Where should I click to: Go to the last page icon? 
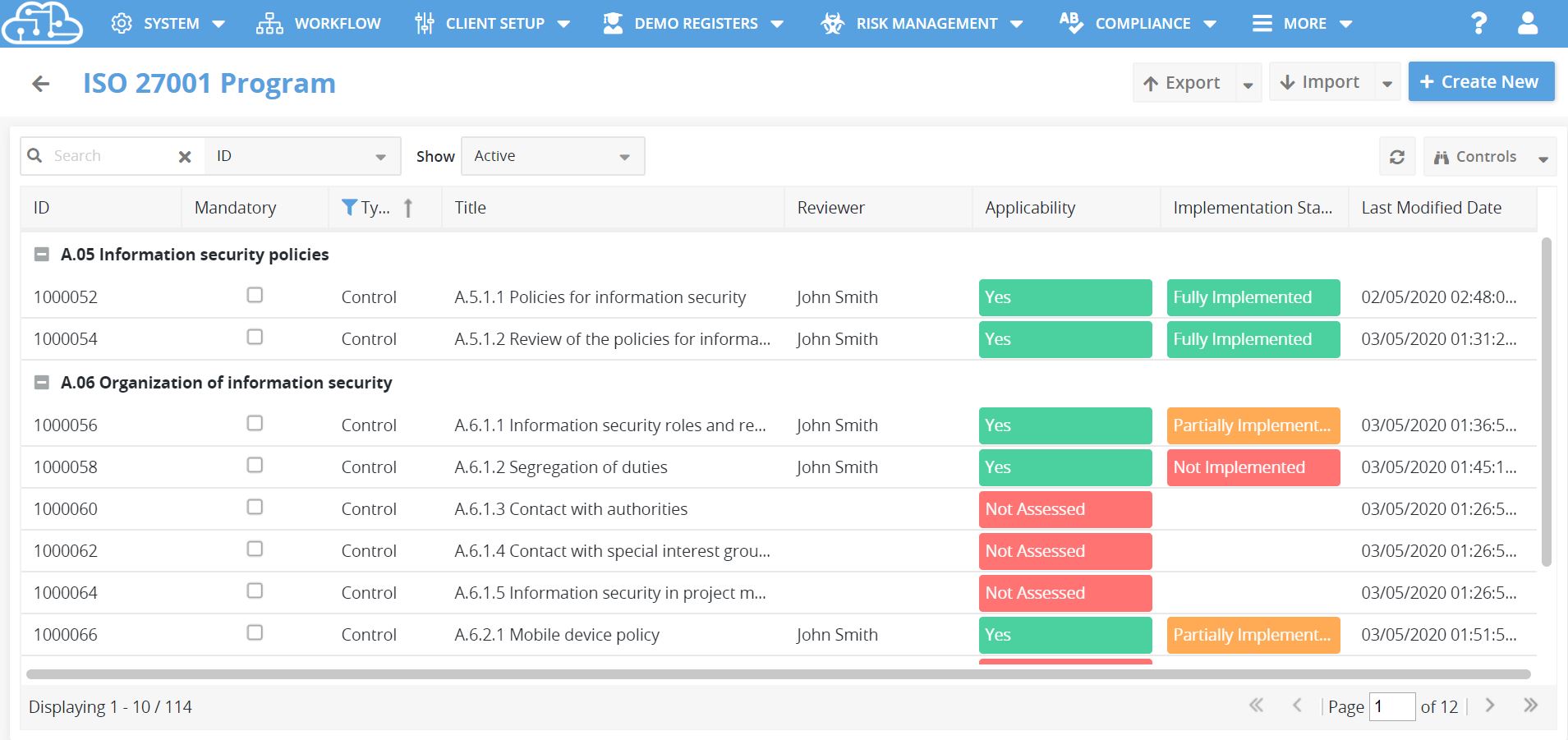pyautogui.click(x=1529, y=706)
